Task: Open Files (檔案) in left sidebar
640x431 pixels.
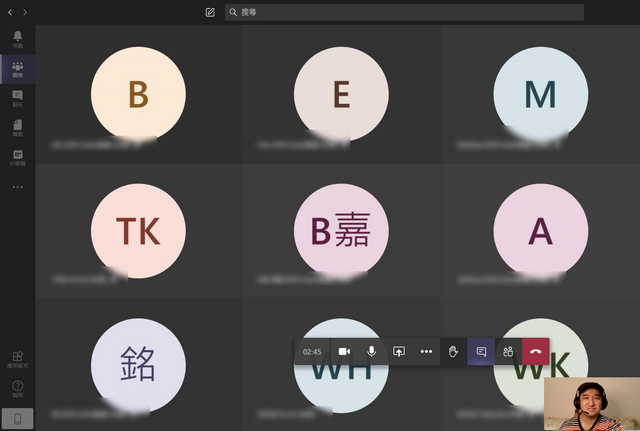Action: click(17, 127)
